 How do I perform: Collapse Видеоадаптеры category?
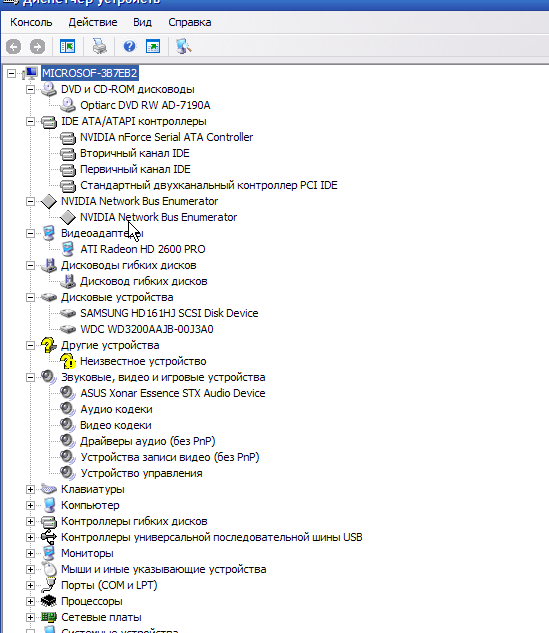click(30, 233)
